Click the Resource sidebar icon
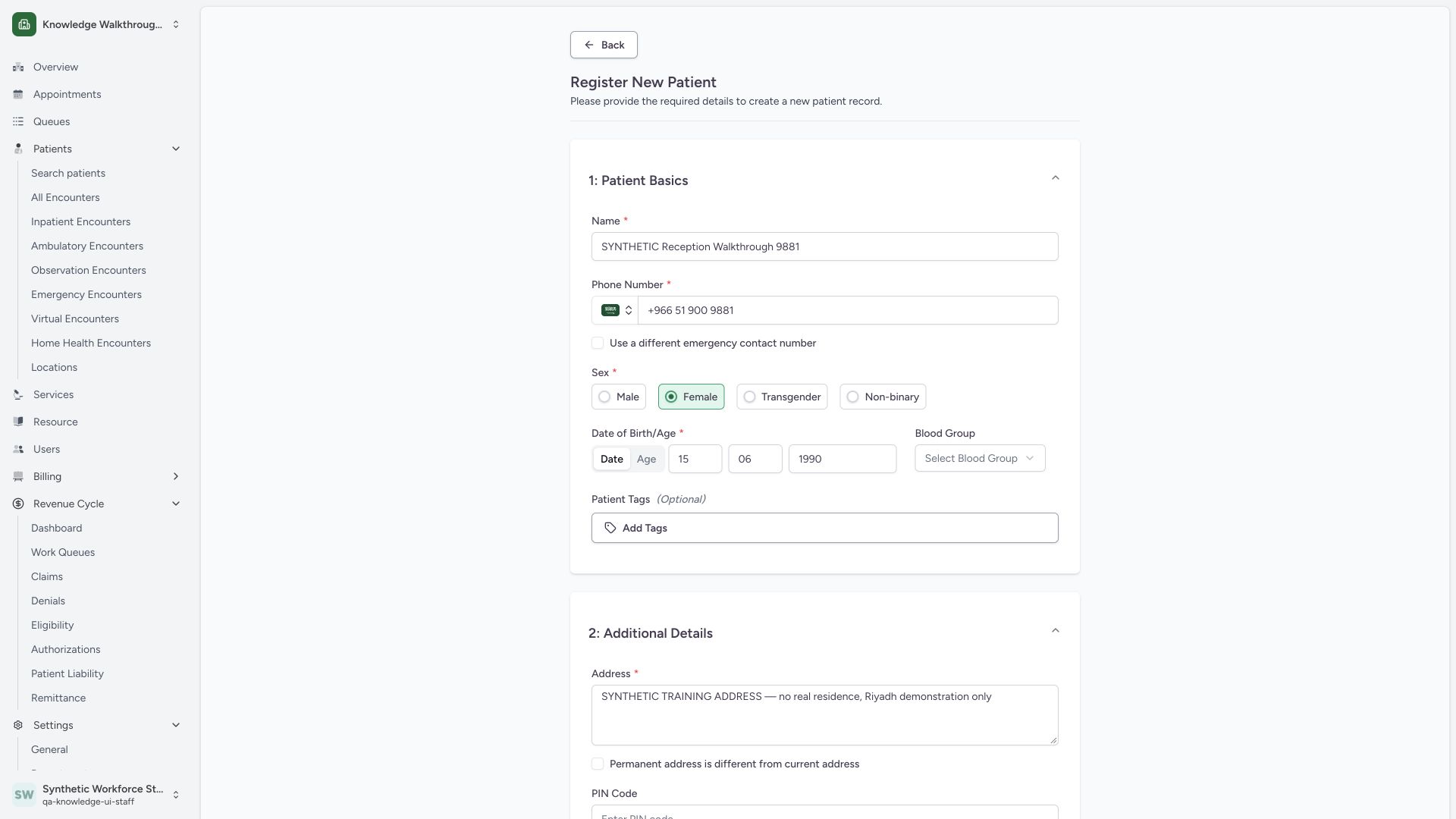The width and height of the screenshot is (1456, 819). tap(18, 422)
